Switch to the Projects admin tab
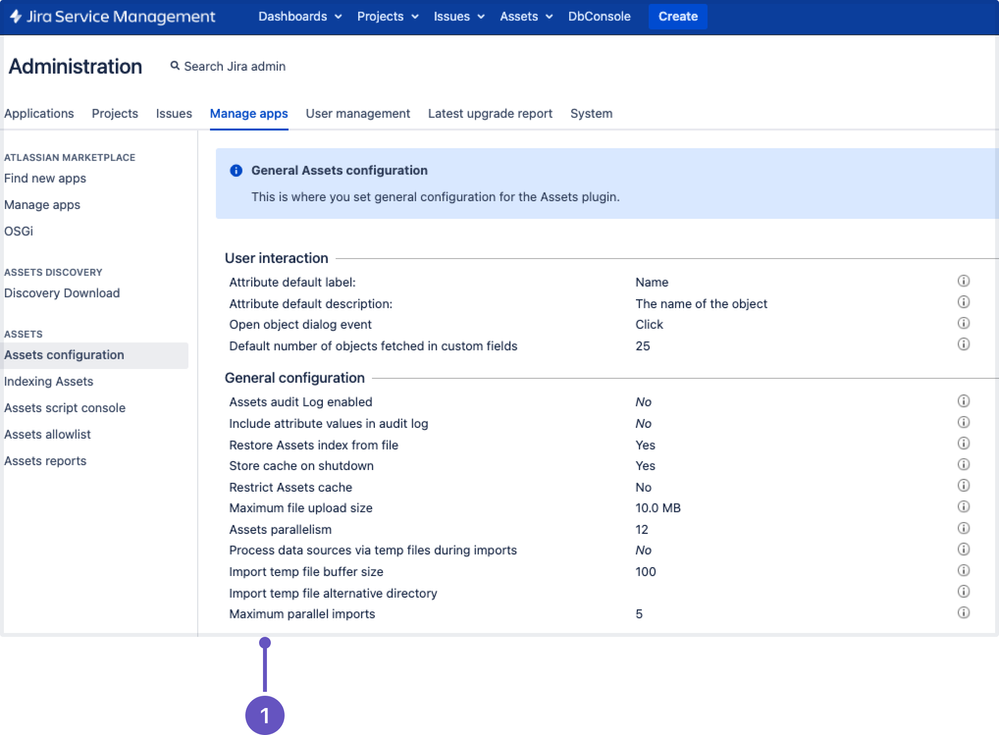Screen dimensions: 999x735 click(115, 113)
